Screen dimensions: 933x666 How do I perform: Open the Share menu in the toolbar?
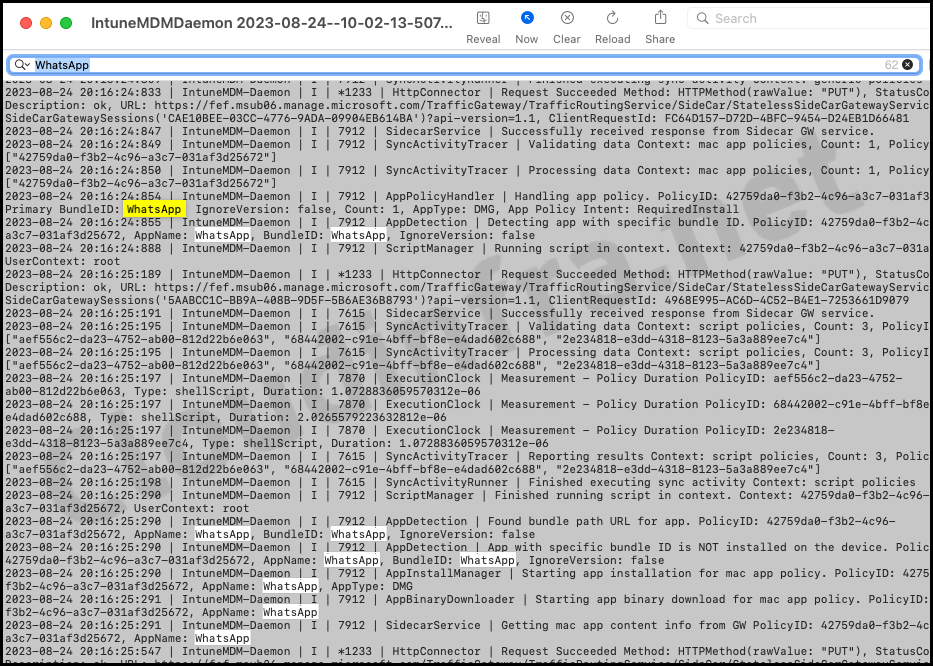(660, 18)
